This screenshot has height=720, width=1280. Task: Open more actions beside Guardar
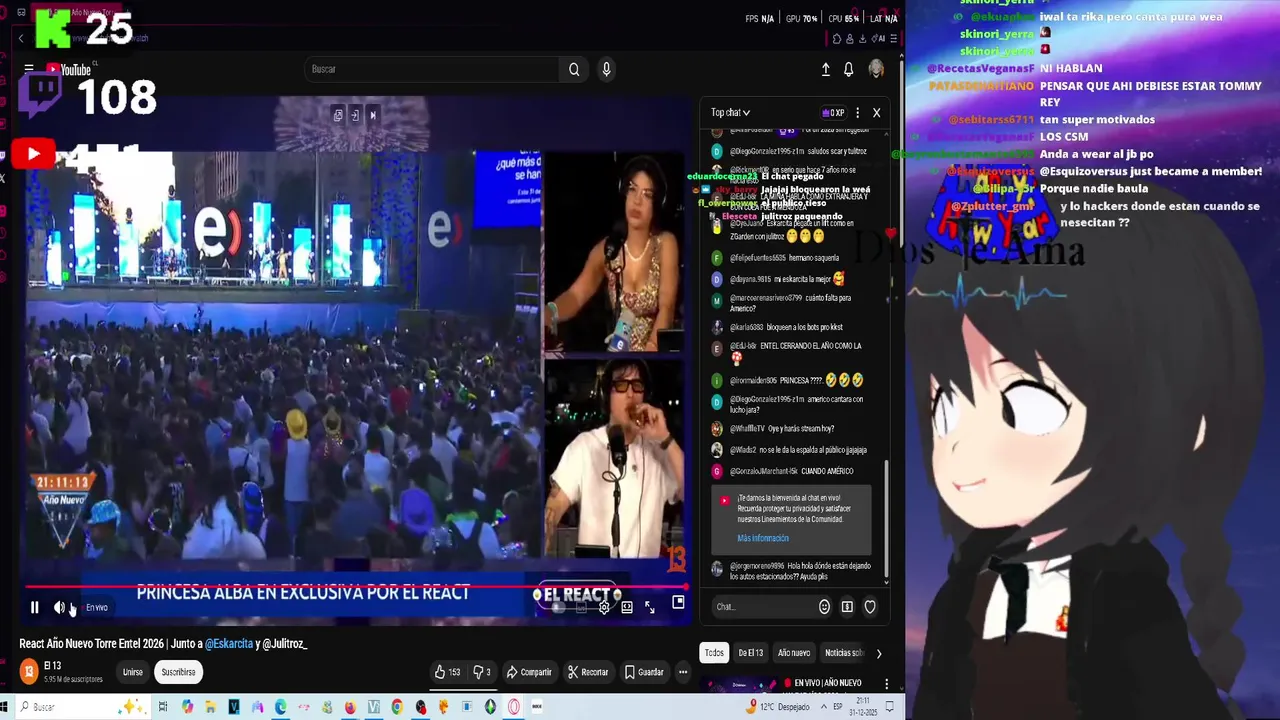point(683,672)
